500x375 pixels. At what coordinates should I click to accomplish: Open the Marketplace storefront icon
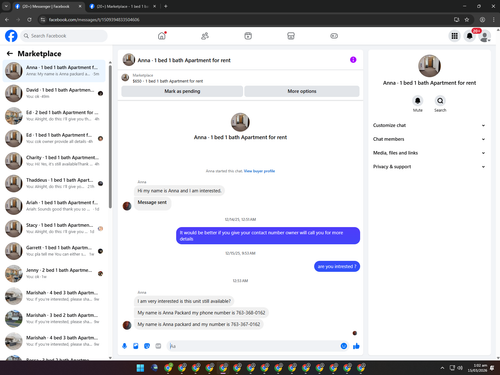pyautogui.click(x=291, y=36)
